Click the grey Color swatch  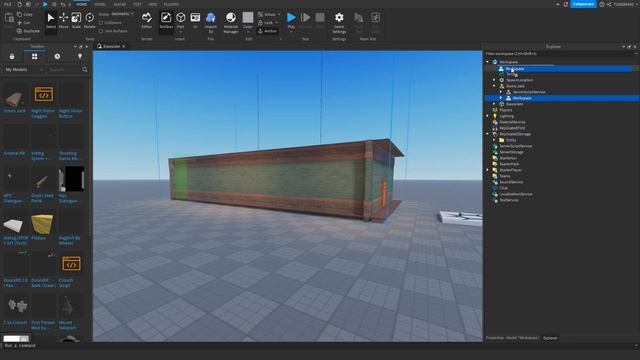tap(248, 18)
